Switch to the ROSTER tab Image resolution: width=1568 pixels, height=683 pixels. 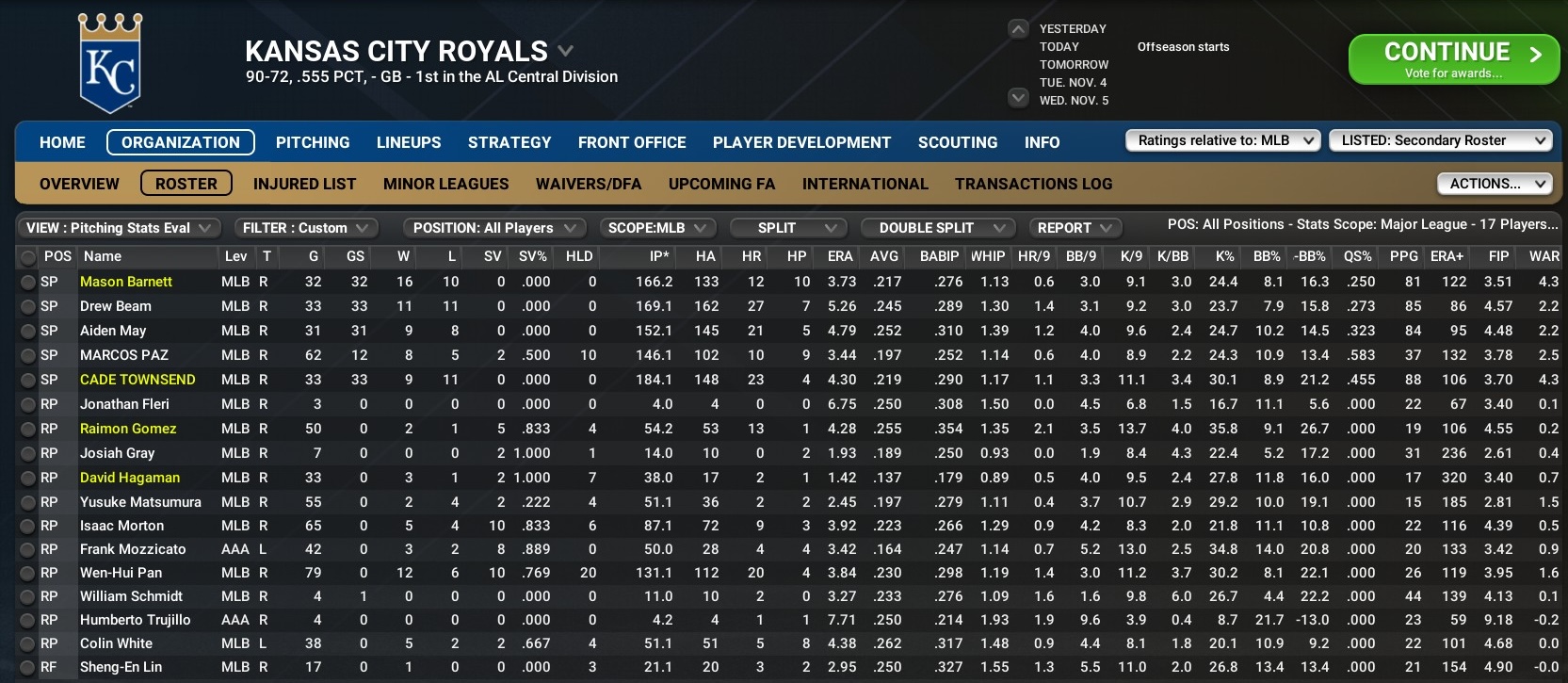click(186, 184)
